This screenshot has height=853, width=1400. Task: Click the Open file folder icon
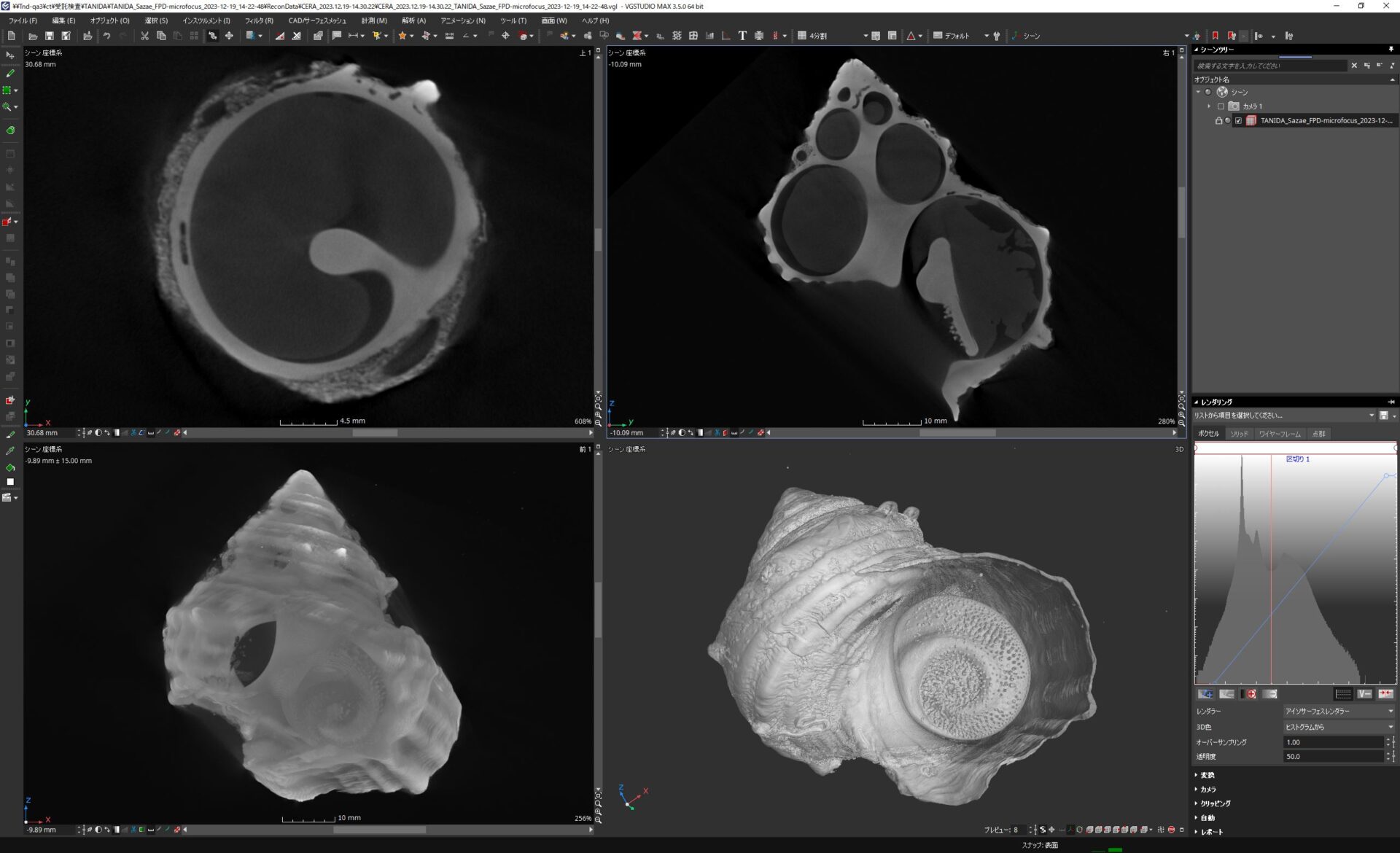tap(33, 36)
